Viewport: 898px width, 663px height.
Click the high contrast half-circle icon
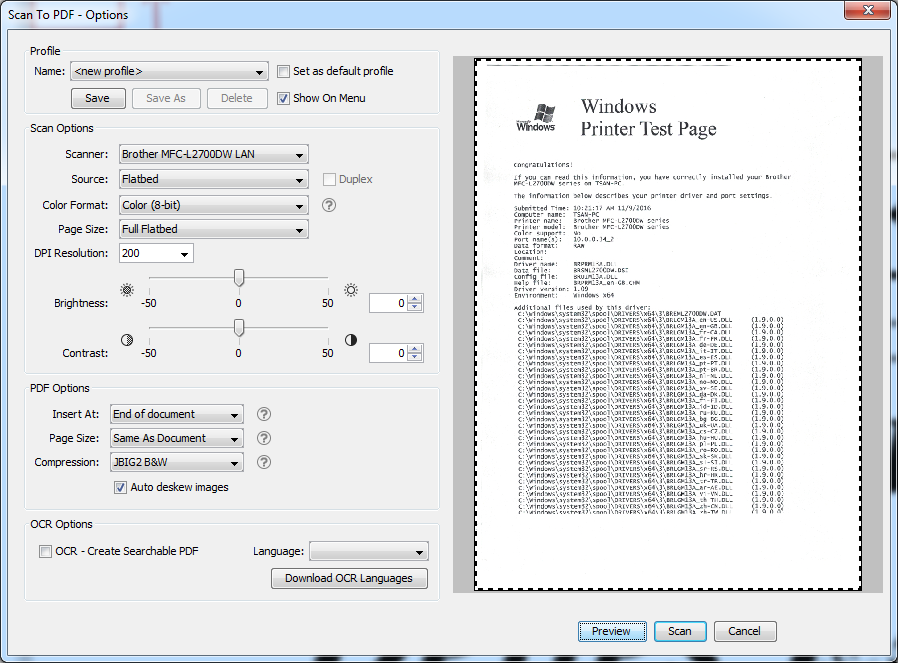pos(351,340)
